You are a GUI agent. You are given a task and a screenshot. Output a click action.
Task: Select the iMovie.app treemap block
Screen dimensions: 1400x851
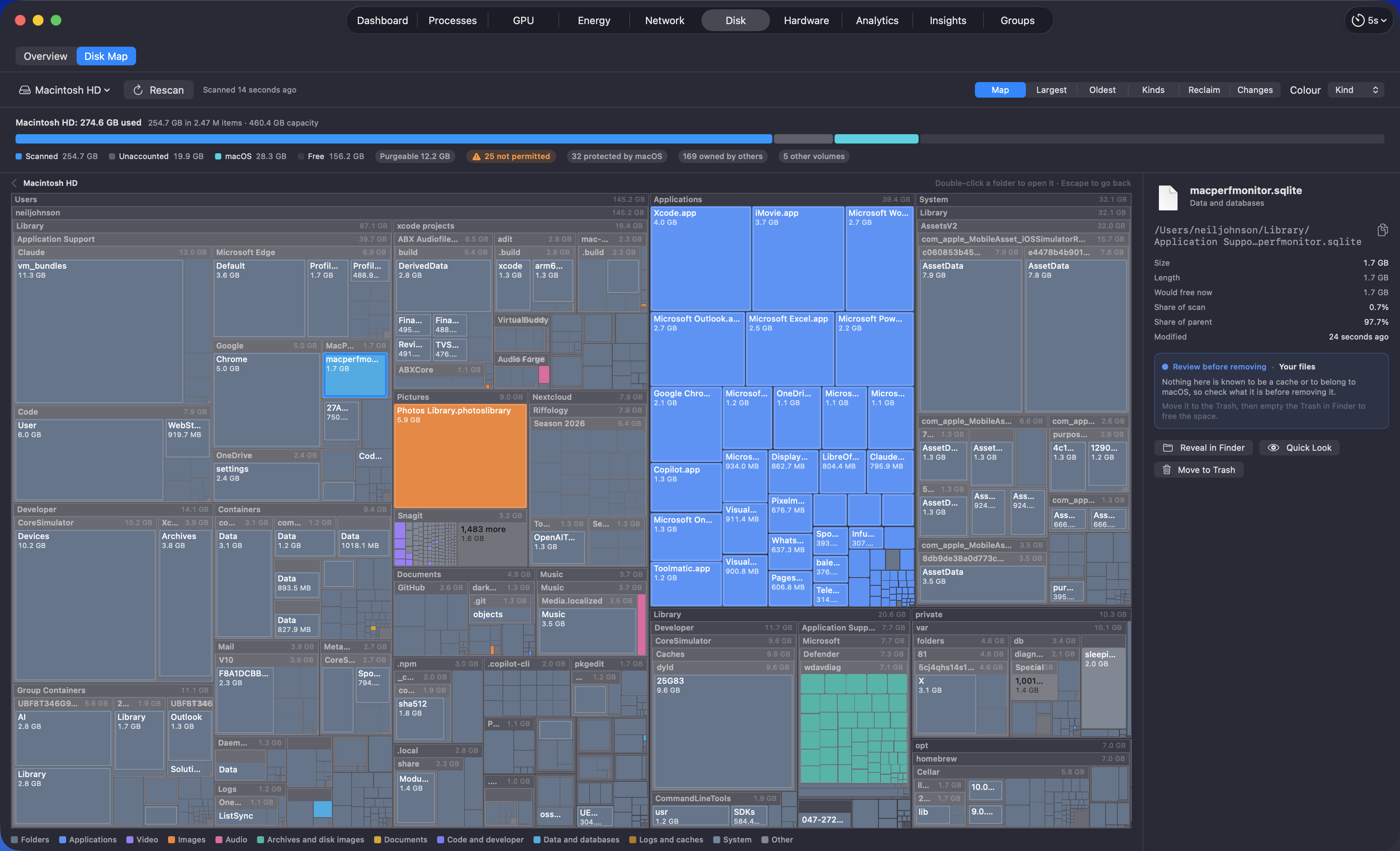(798, 259)
